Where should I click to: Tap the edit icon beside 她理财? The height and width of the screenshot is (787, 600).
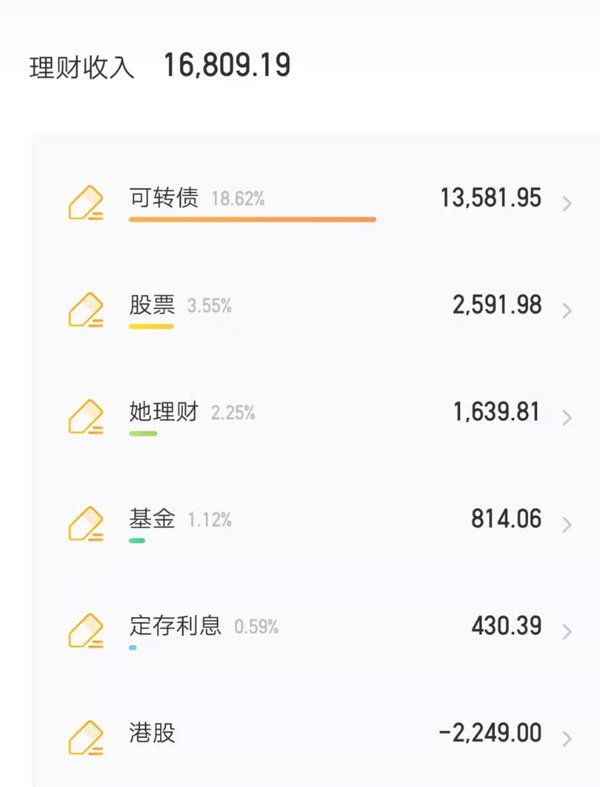[x=86, y=417]
